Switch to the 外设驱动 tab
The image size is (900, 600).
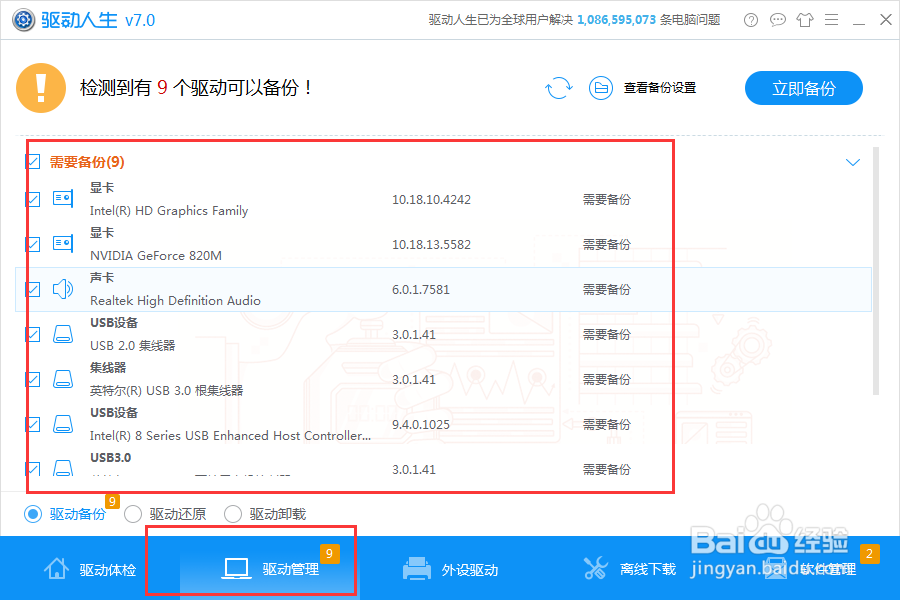tap(450, 569)
